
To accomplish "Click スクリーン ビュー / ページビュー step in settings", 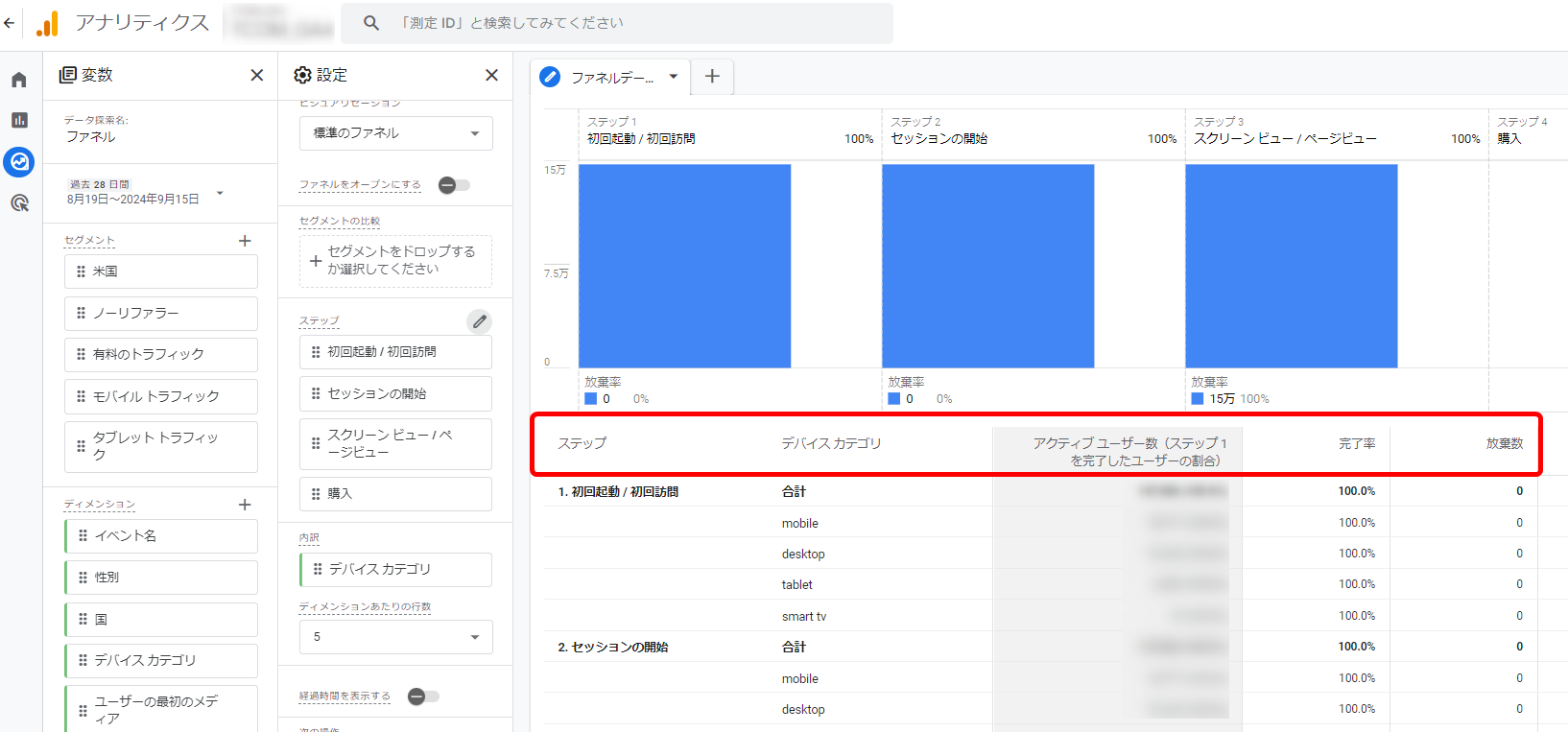I will point(395,444).
